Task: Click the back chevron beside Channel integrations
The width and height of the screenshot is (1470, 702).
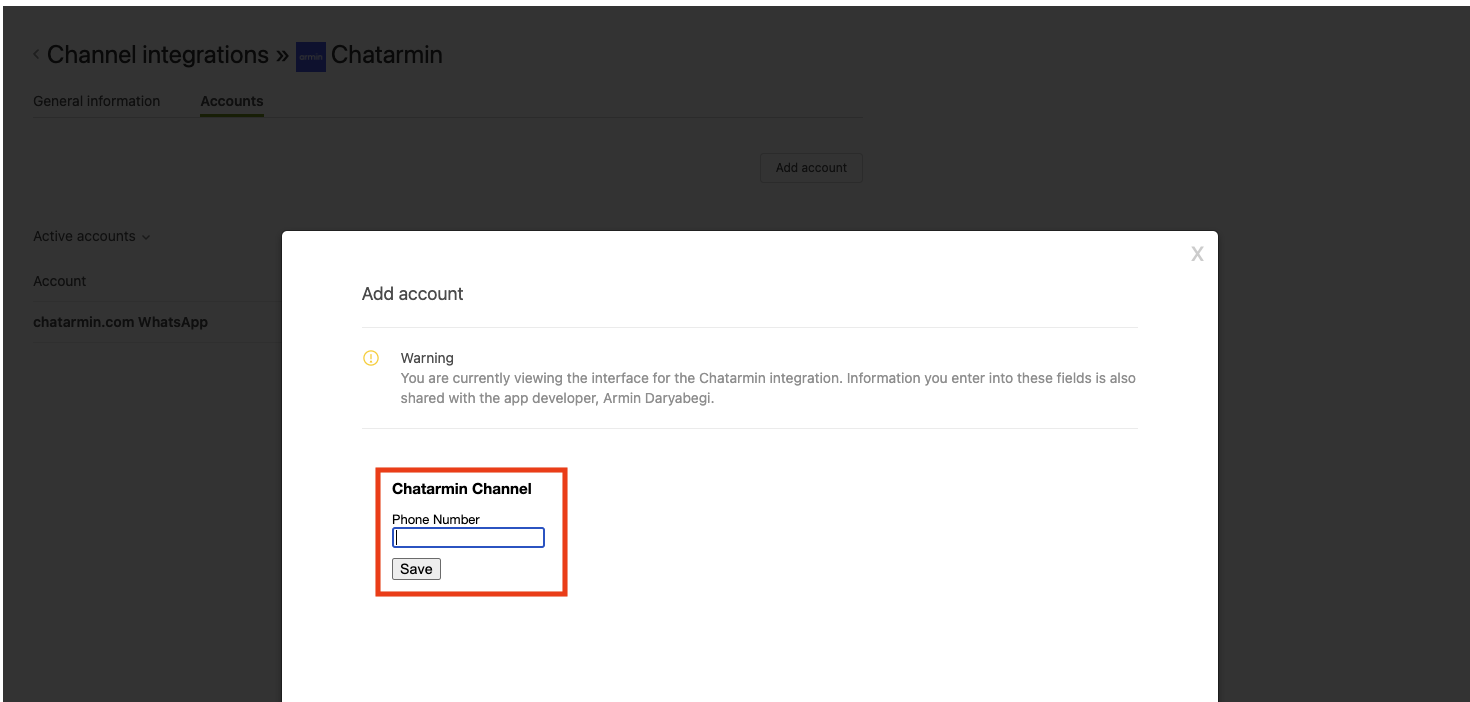Action: point(37,55)
